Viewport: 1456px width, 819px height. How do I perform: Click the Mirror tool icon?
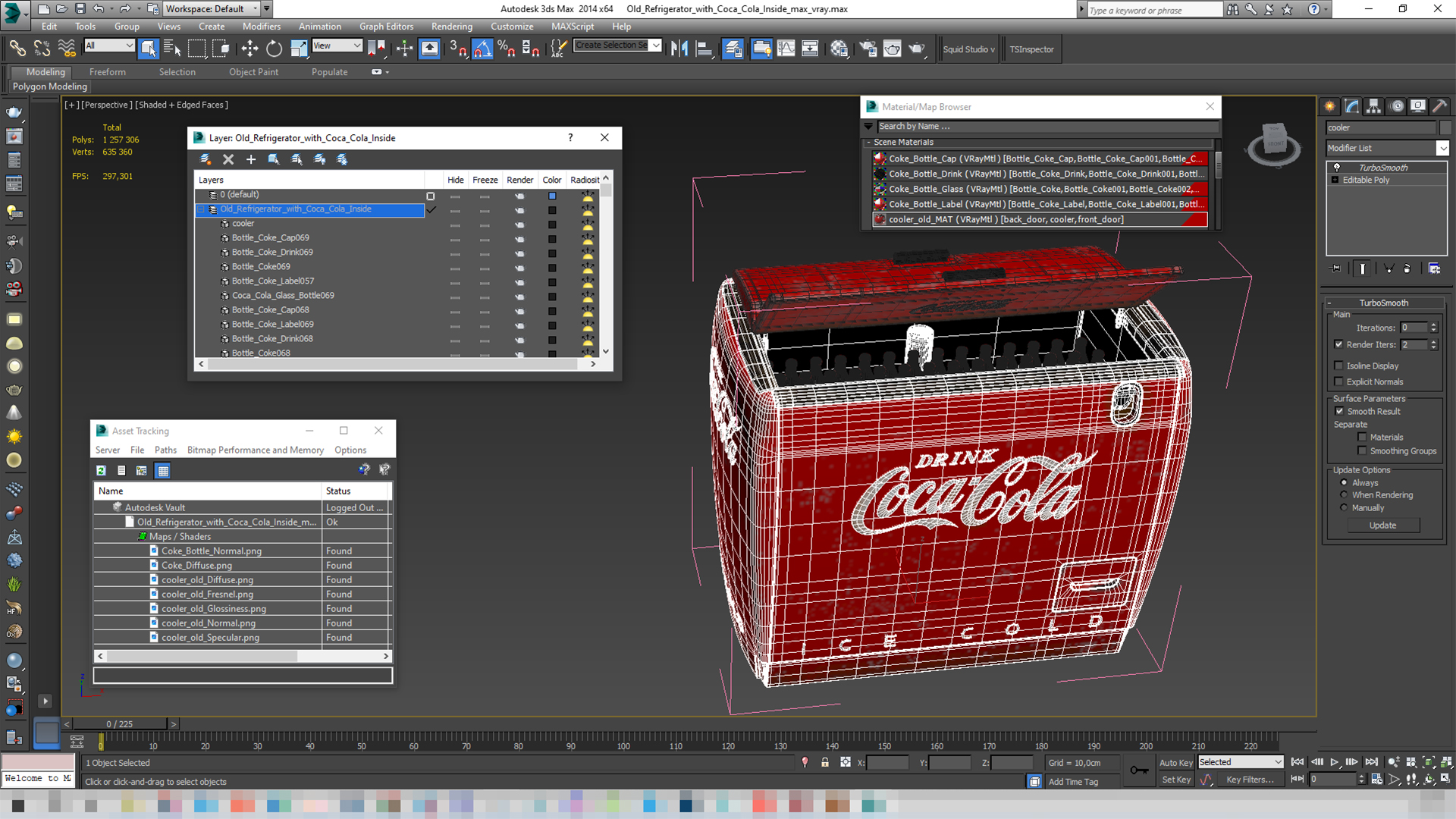coord(679,49)
